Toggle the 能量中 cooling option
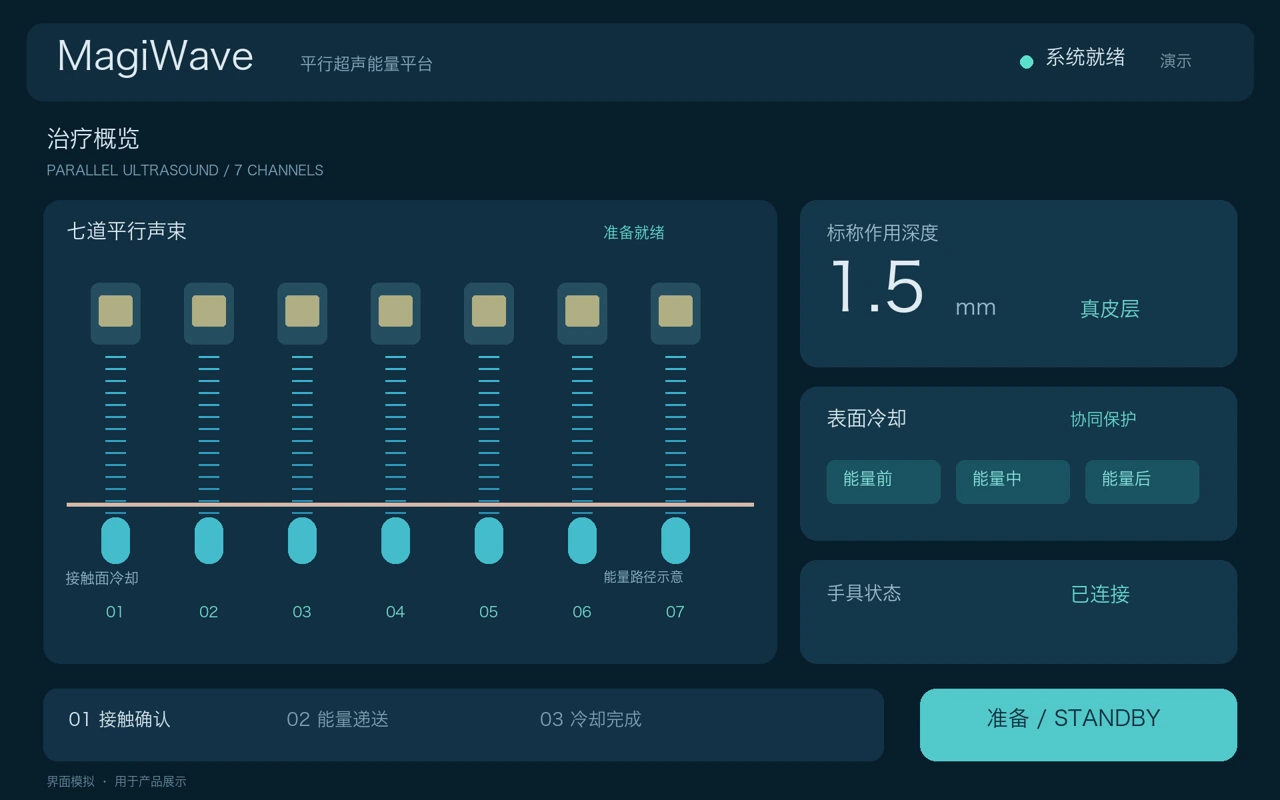The height and width of the screenshot is (800, 1280). click(1013, 481)
